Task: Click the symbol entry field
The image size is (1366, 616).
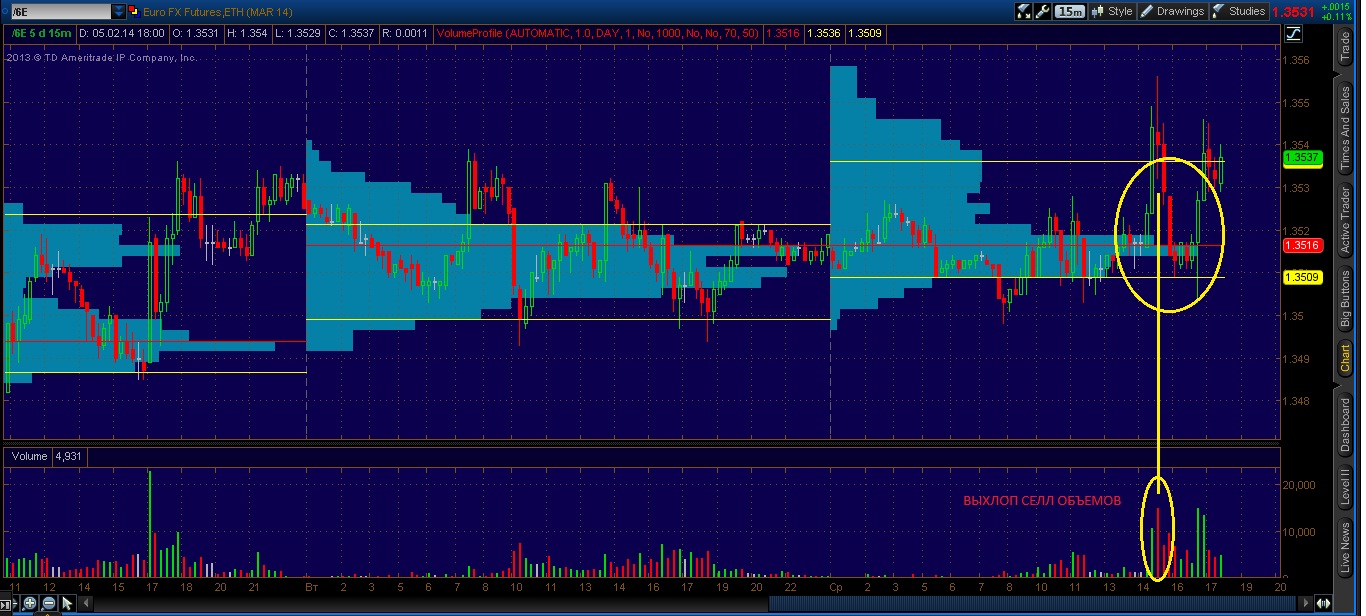Action: tap(59, 12)
